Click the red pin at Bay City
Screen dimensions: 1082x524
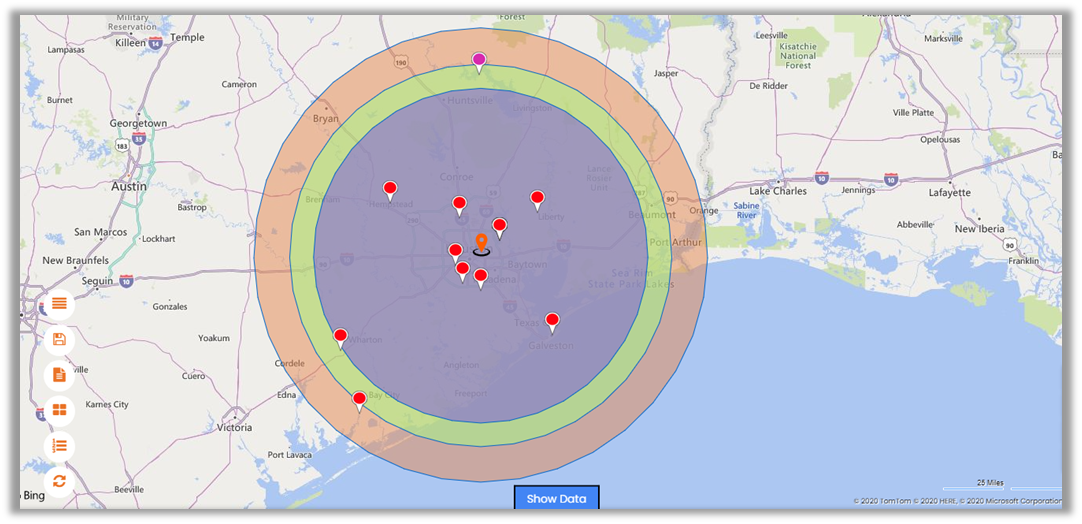click(359, 400)
